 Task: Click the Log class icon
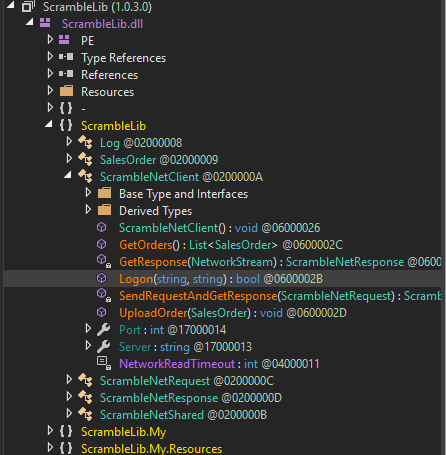tap(85, 142)
